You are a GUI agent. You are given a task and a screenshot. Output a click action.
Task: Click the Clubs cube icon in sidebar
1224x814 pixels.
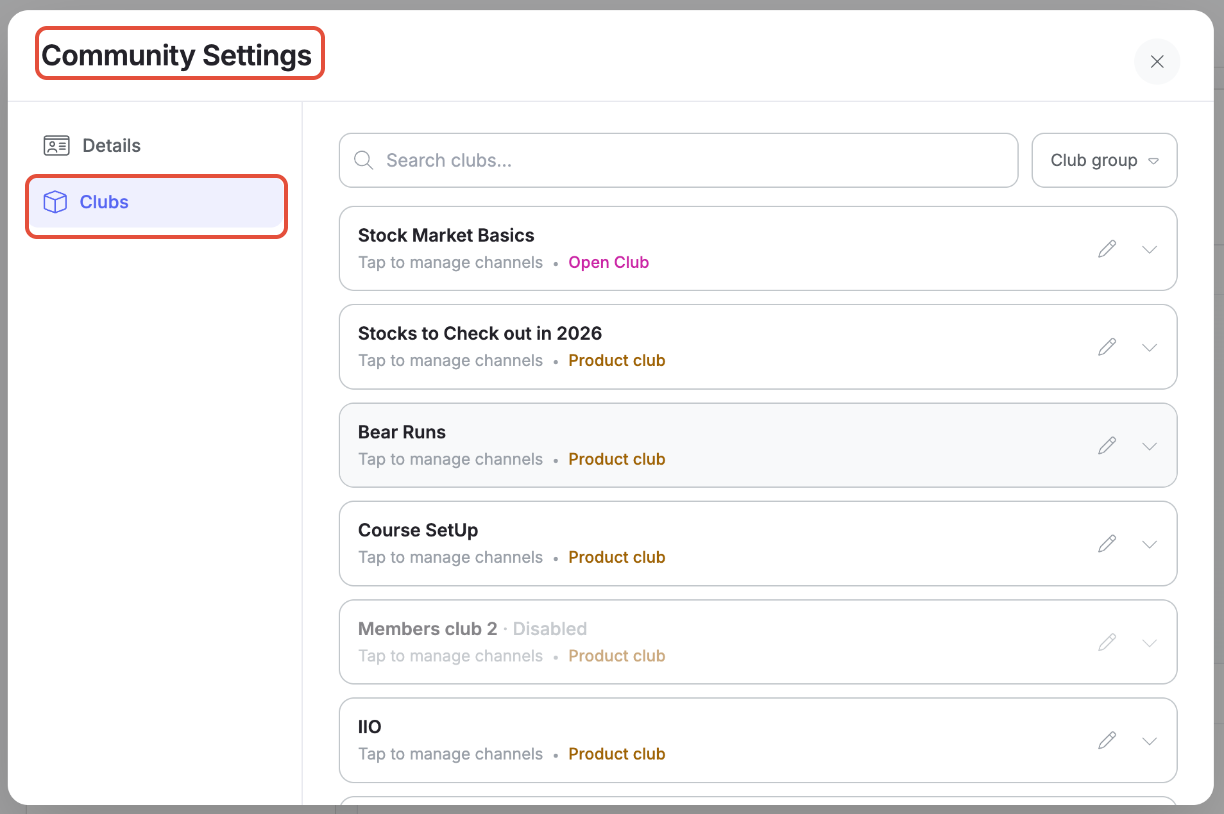pyautogui.click(x=55, y=202)
